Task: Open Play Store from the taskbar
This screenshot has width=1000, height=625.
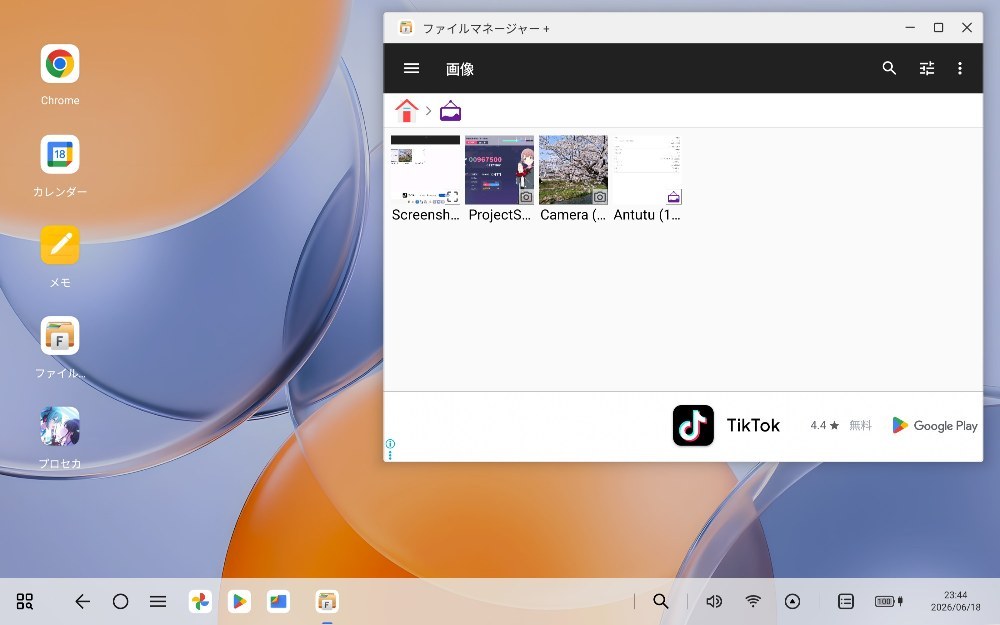Action: click(239, 601)
